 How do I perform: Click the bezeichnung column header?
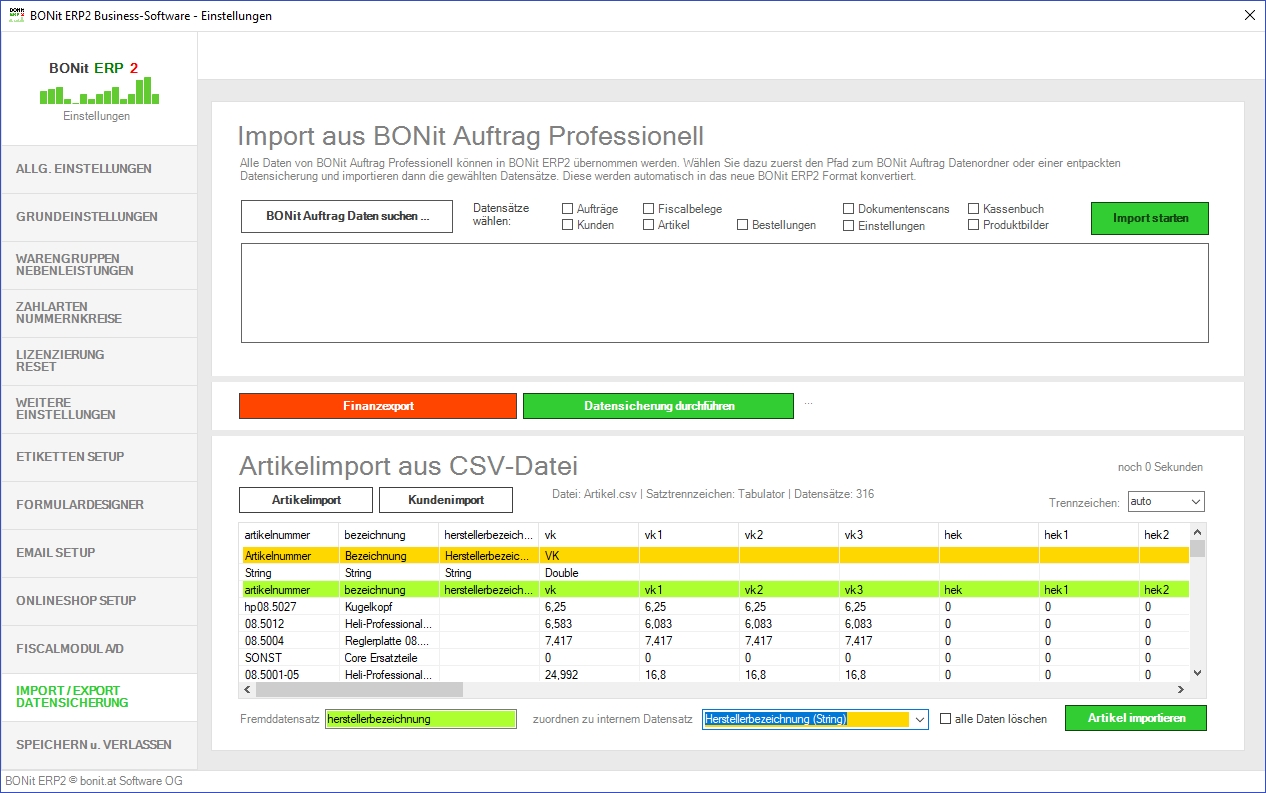point(389,535)
